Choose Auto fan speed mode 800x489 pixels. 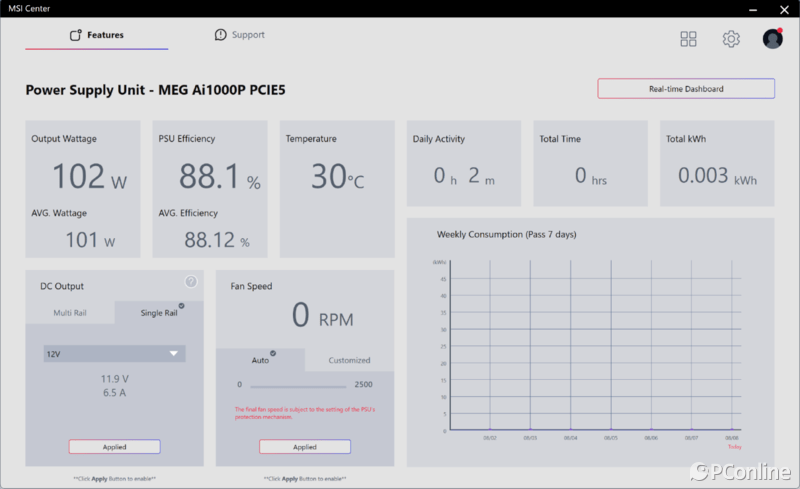260,360
